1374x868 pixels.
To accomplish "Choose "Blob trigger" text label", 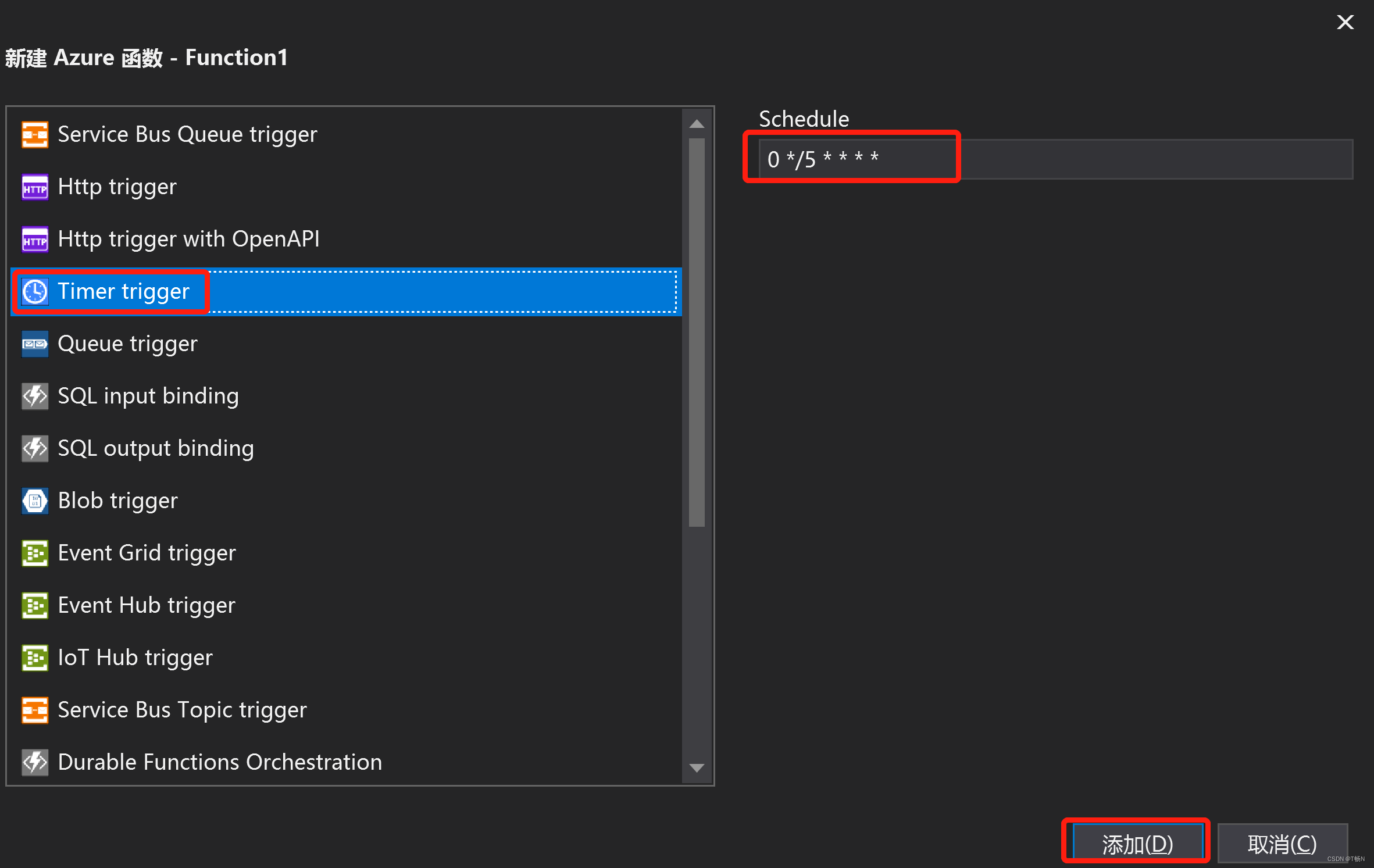I will [x=118, y=501].
